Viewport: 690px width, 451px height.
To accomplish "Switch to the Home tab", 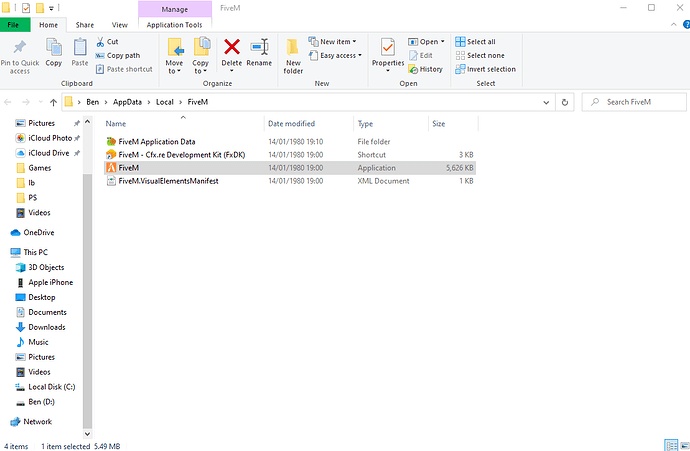I will [48, 25].
